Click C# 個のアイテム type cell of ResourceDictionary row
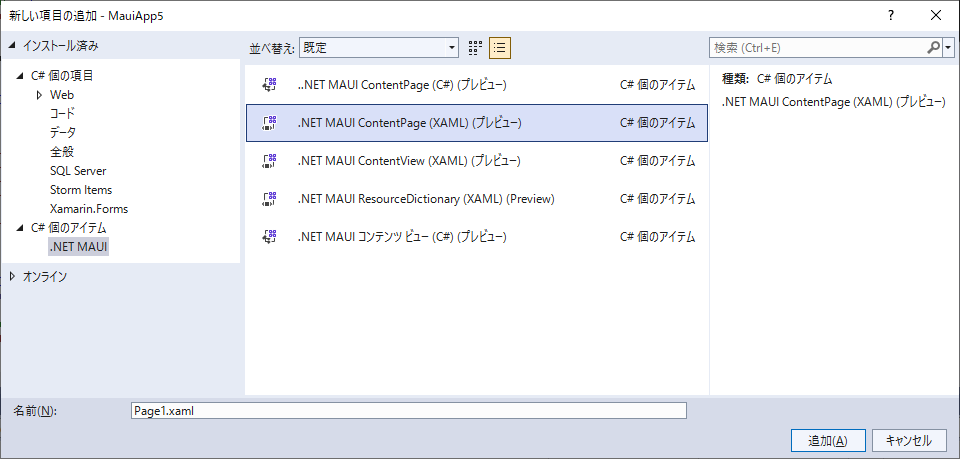The image size is (960, 459). [658, 199]
